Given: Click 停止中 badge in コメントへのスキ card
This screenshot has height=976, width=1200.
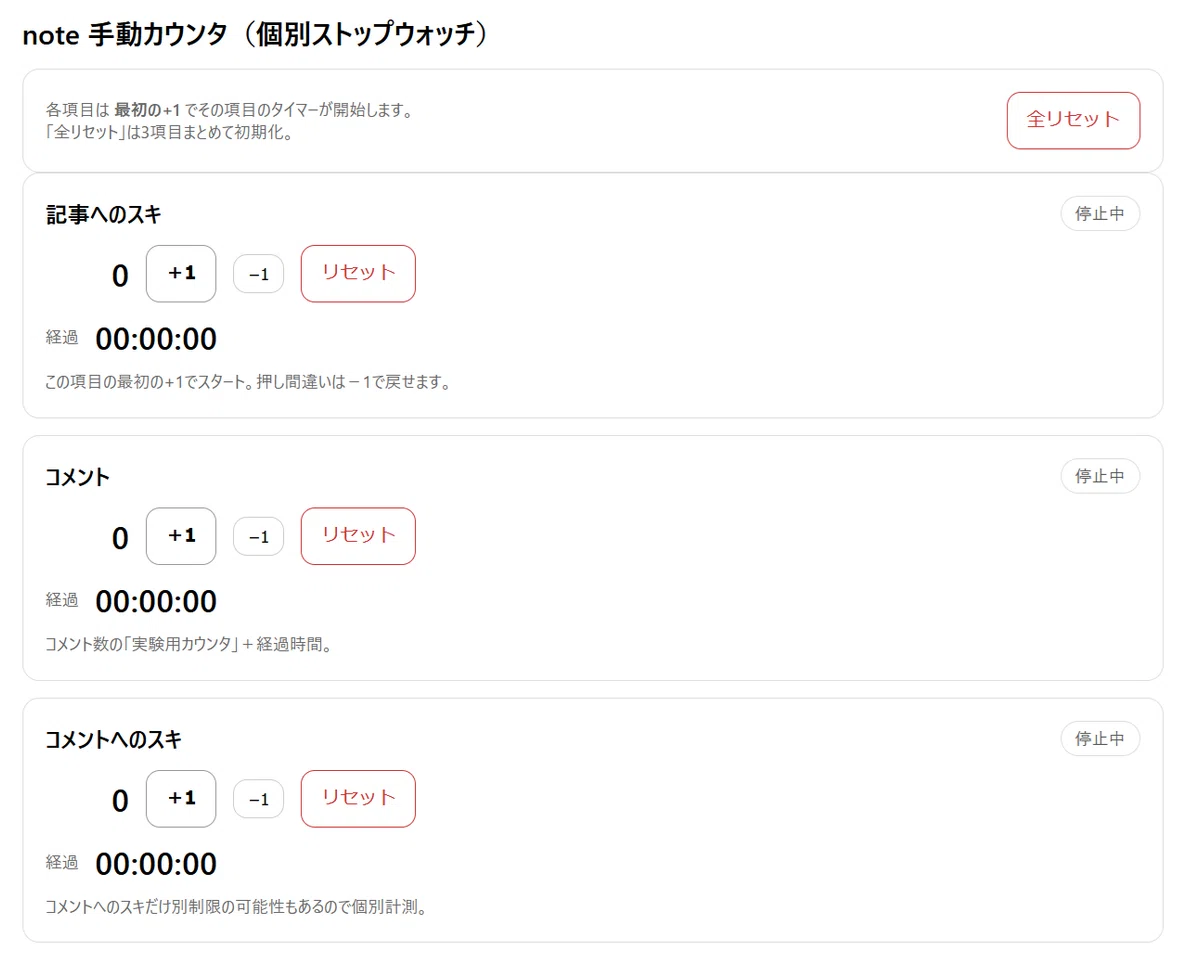Looking at the screenshot, I should 1100,738.
